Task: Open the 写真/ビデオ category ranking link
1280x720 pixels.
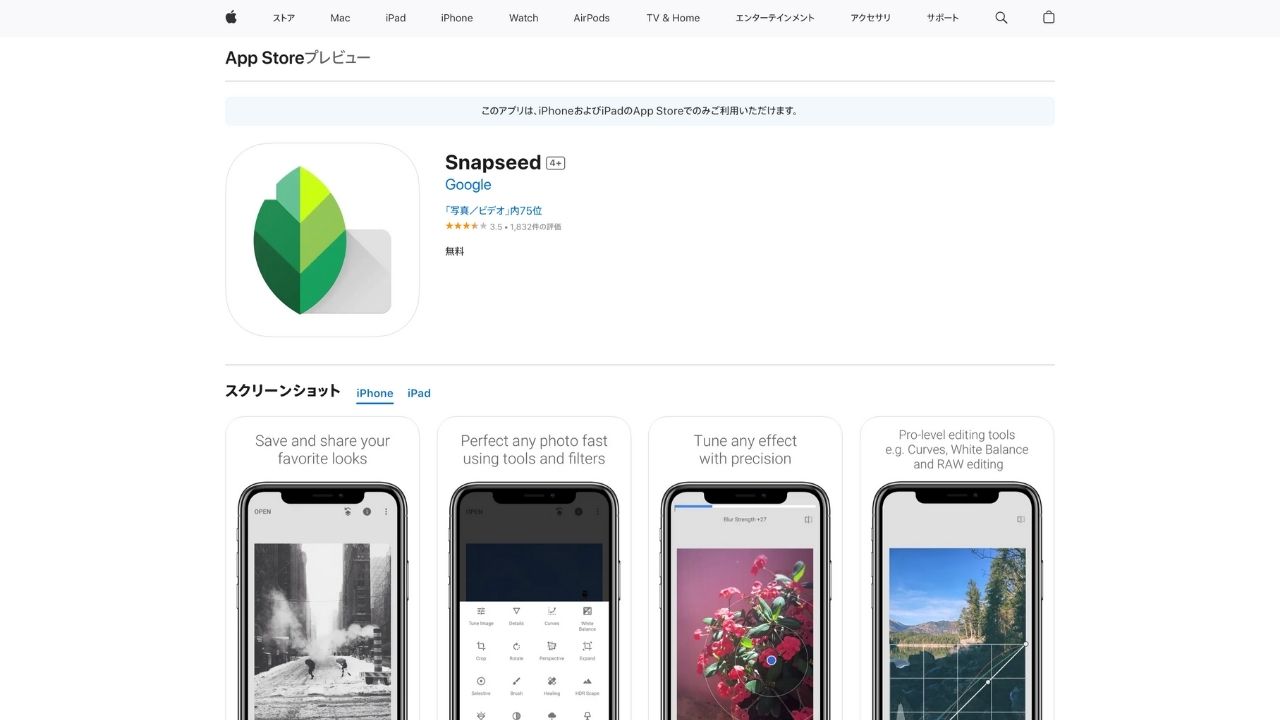Action: [x=494, y=211]
